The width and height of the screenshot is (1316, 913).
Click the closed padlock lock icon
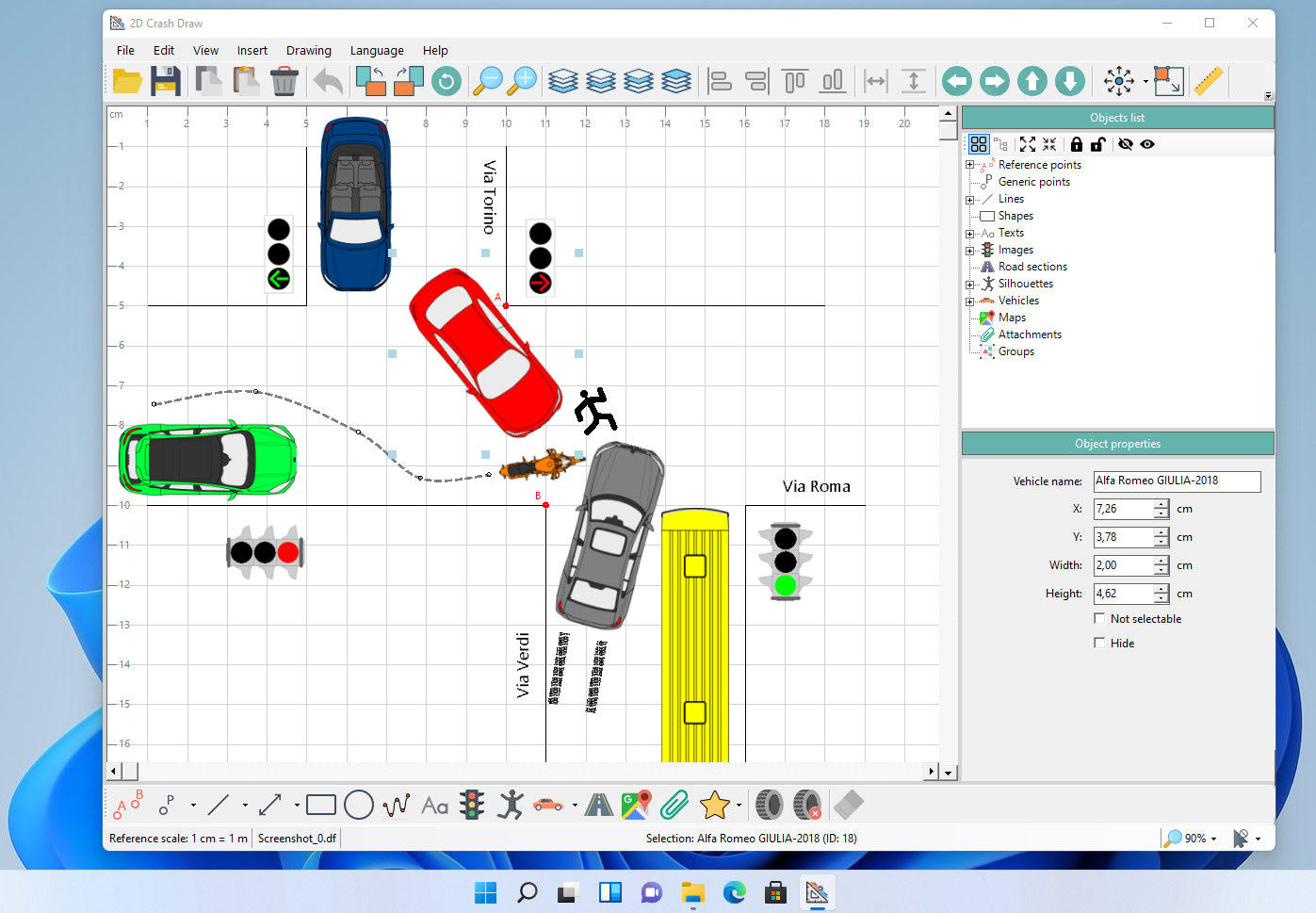[1077, 144]
